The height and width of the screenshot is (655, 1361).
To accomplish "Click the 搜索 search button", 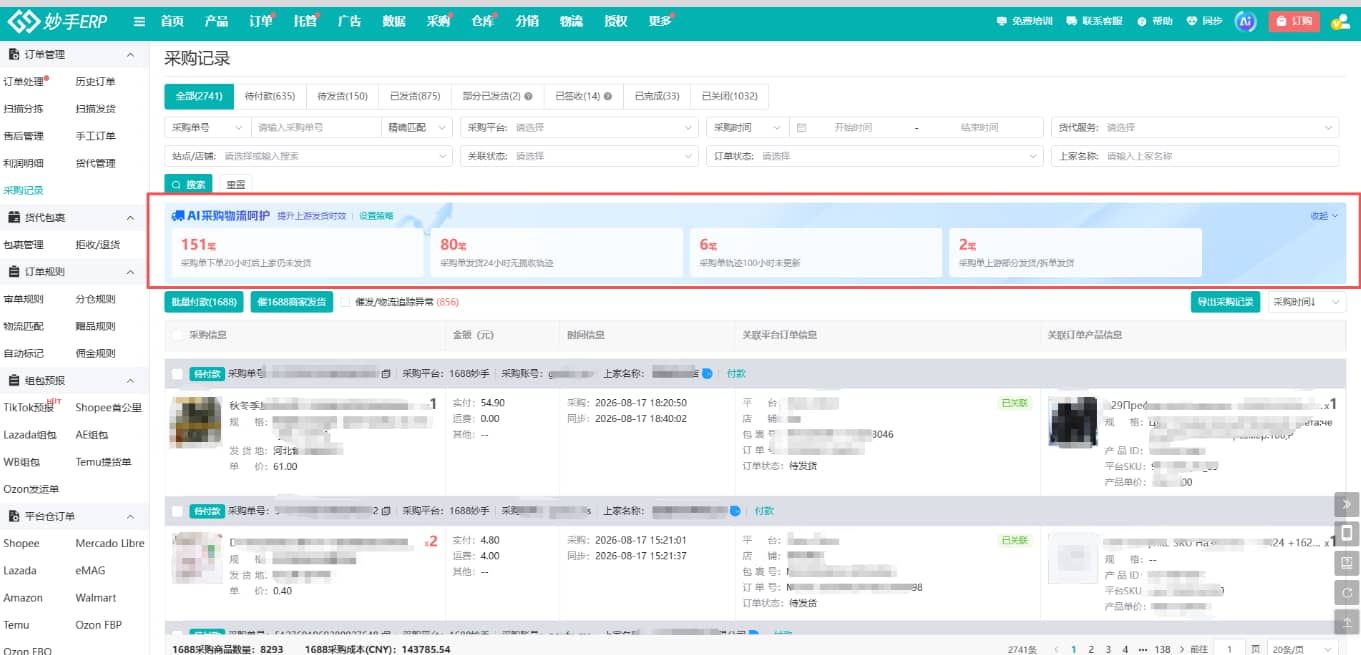I will 188,185.
